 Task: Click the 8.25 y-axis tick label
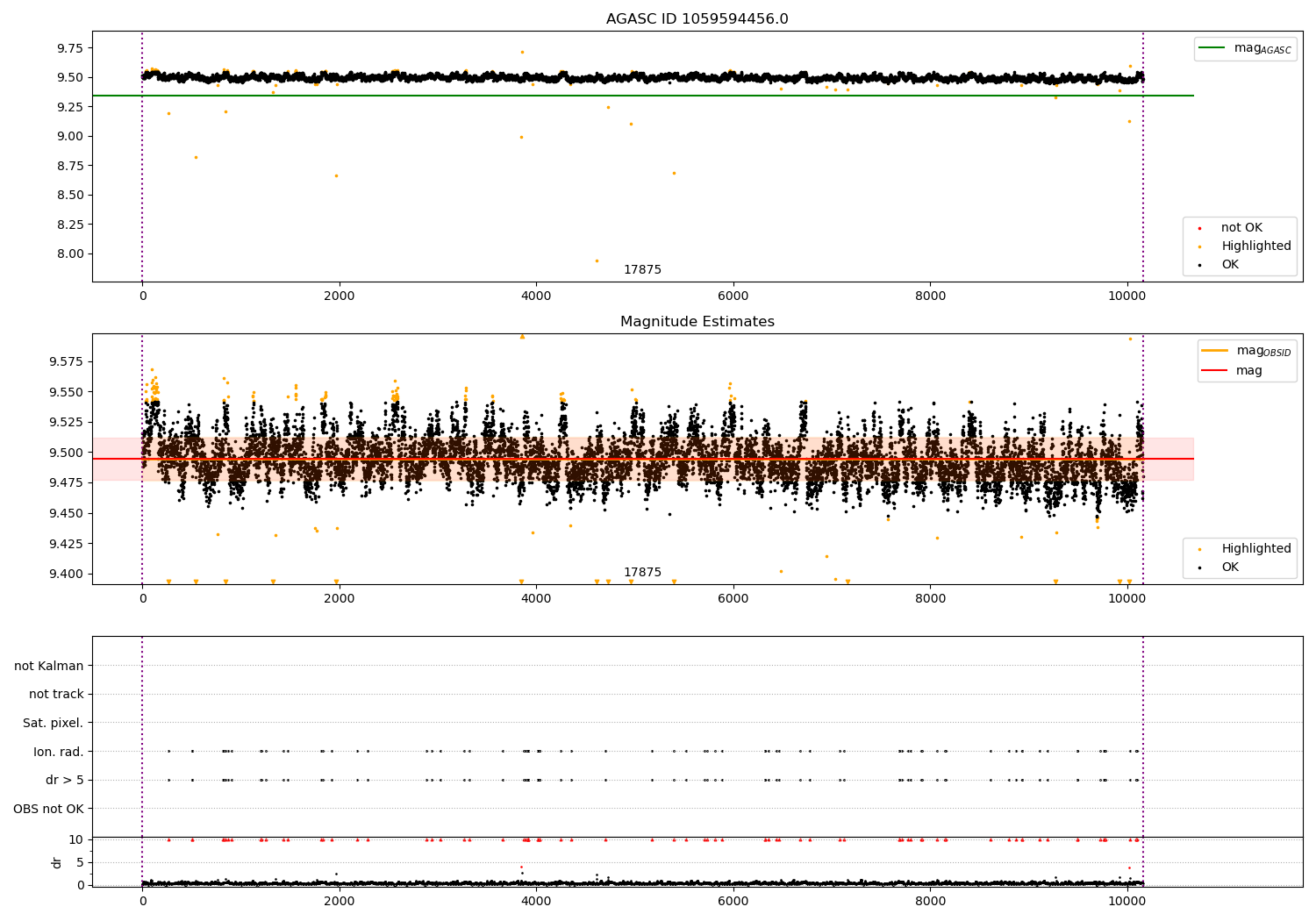pos(69,225)
